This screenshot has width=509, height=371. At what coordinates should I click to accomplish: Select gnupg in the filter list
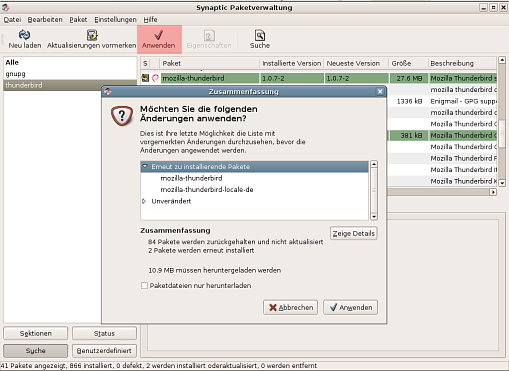[x=70, y=74]
